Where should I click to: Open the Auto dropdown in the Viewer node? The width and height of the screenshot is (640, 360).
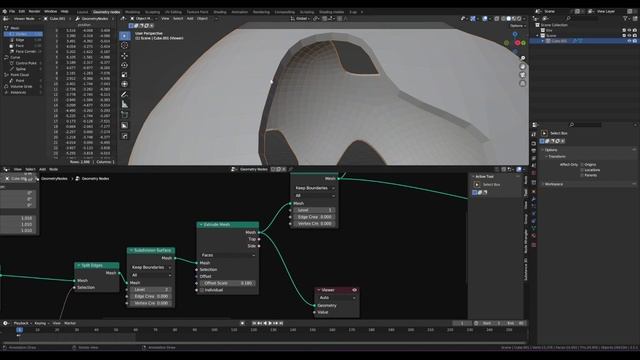pos(337,298)
